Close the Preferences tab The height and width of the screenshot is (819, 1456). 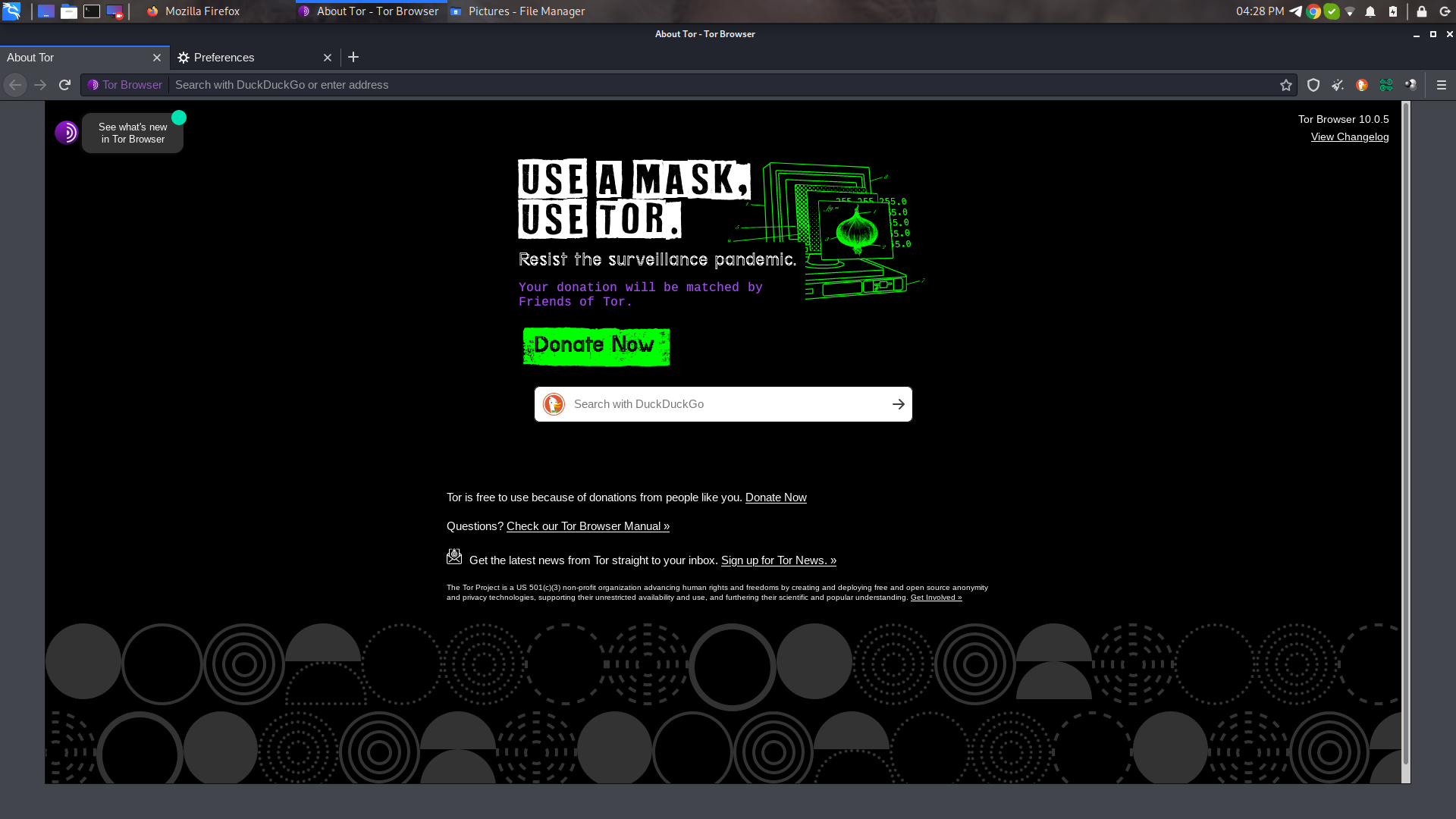coord(328,58)
